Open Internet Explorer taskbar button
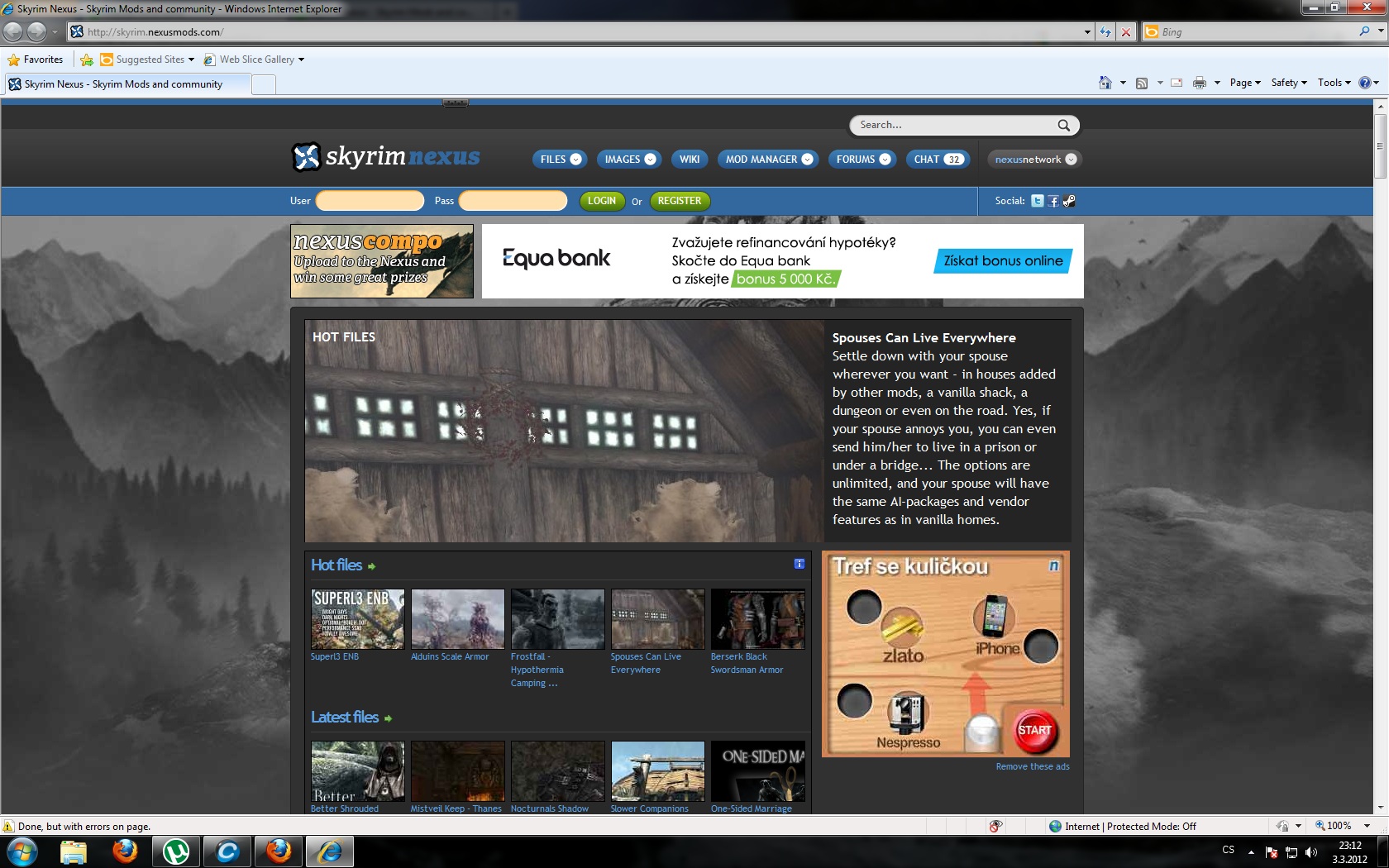 [x=330, y=851]
